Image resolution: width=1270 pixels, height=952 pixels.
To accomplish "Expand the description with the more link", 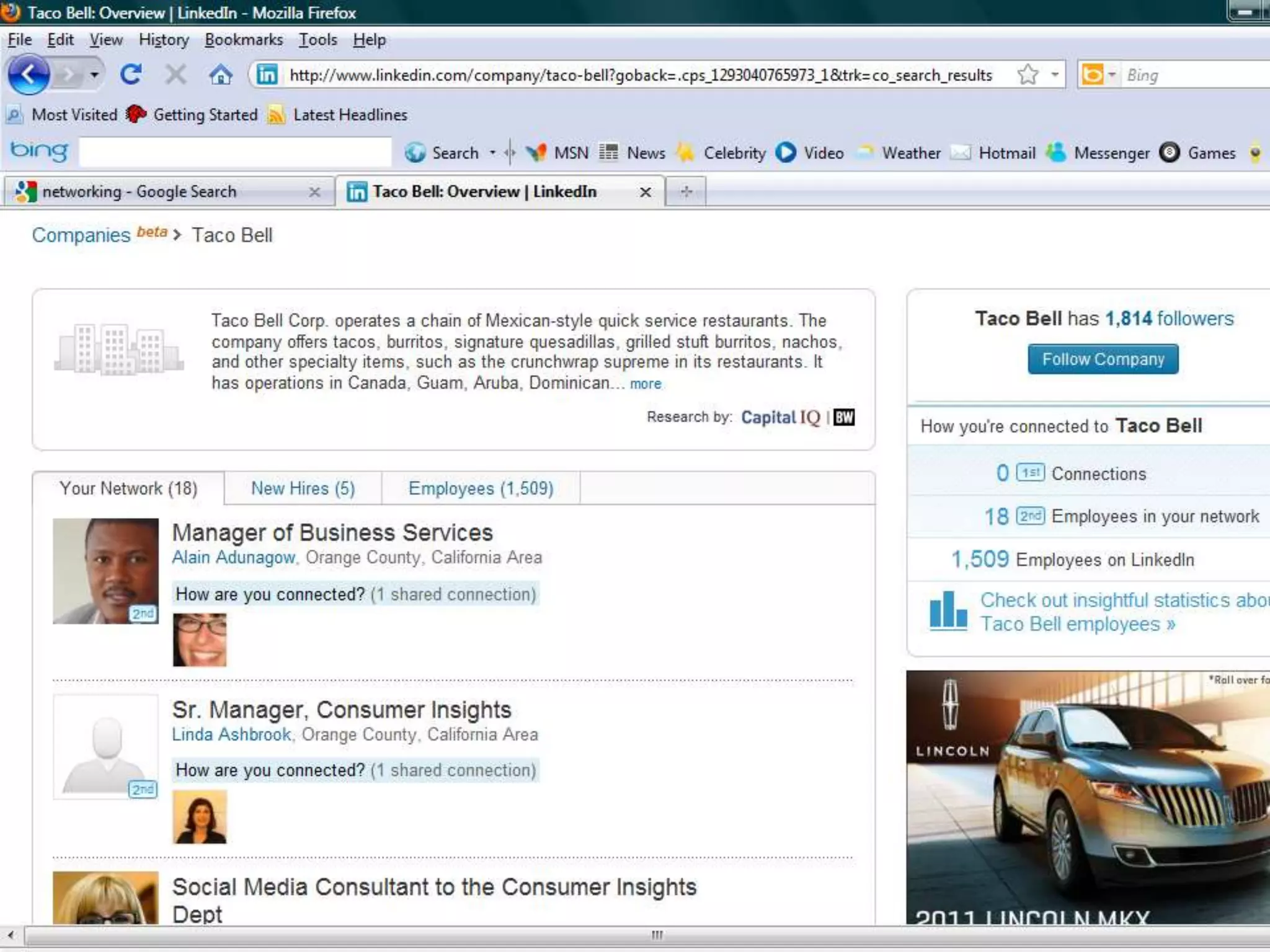I will tap(646, 384).
